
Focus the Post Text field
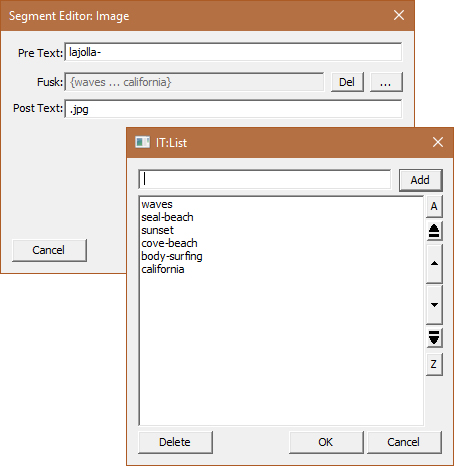point(233,109)
